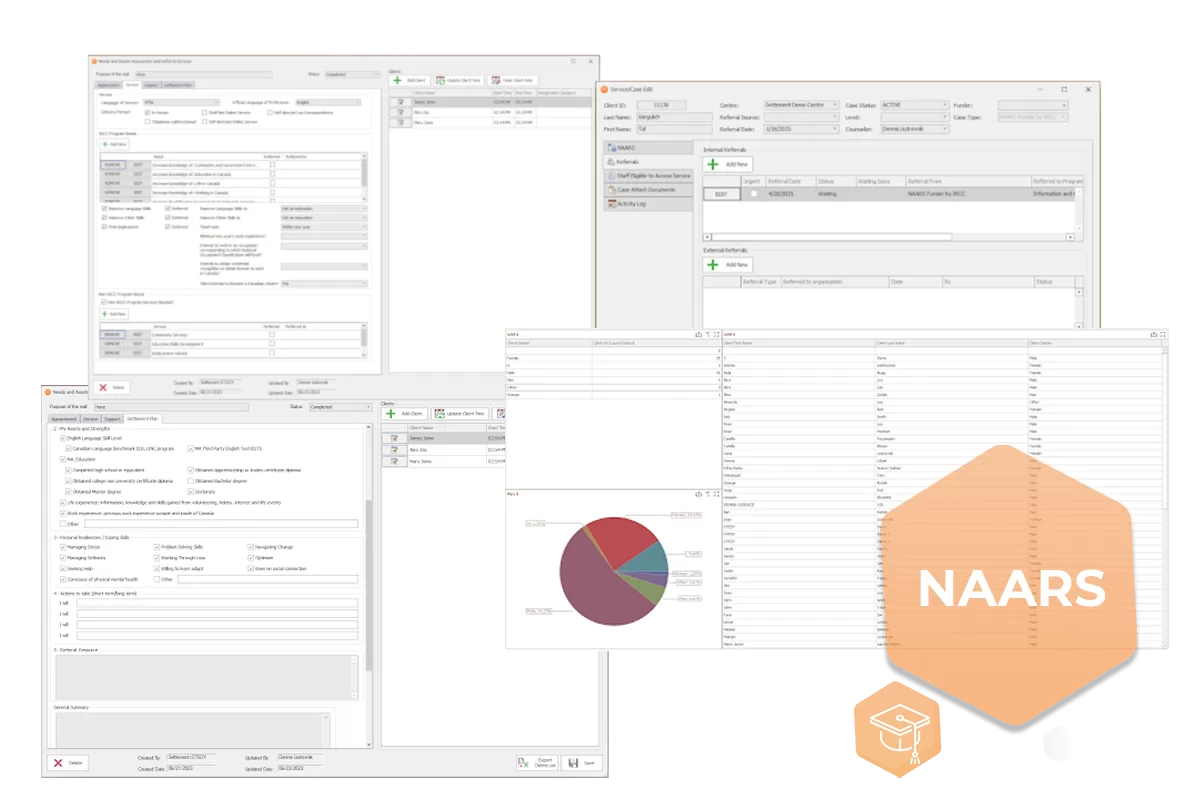This screenshot has width=1200, height=800.
Task: Open the NAARS side tab in Service/Case Edit
Action: (650, 147)
